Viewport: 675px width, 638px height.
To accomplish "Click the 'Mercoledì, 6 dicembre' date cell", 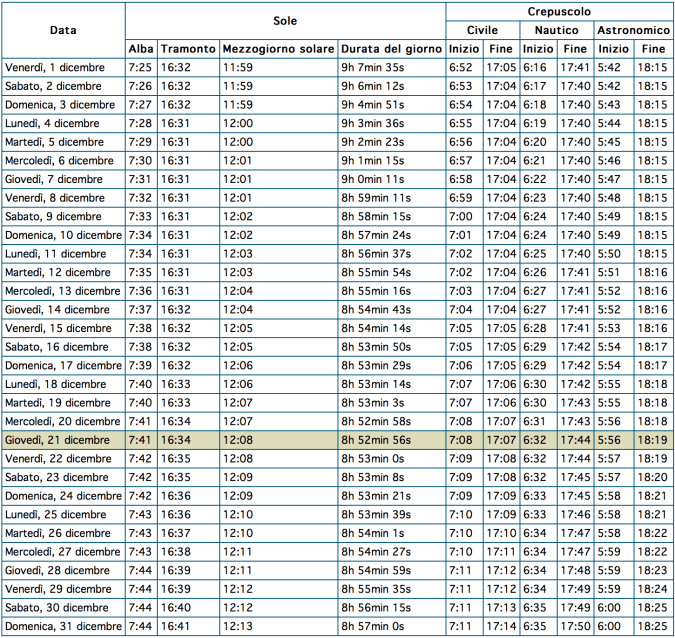I will coord(64,160).
